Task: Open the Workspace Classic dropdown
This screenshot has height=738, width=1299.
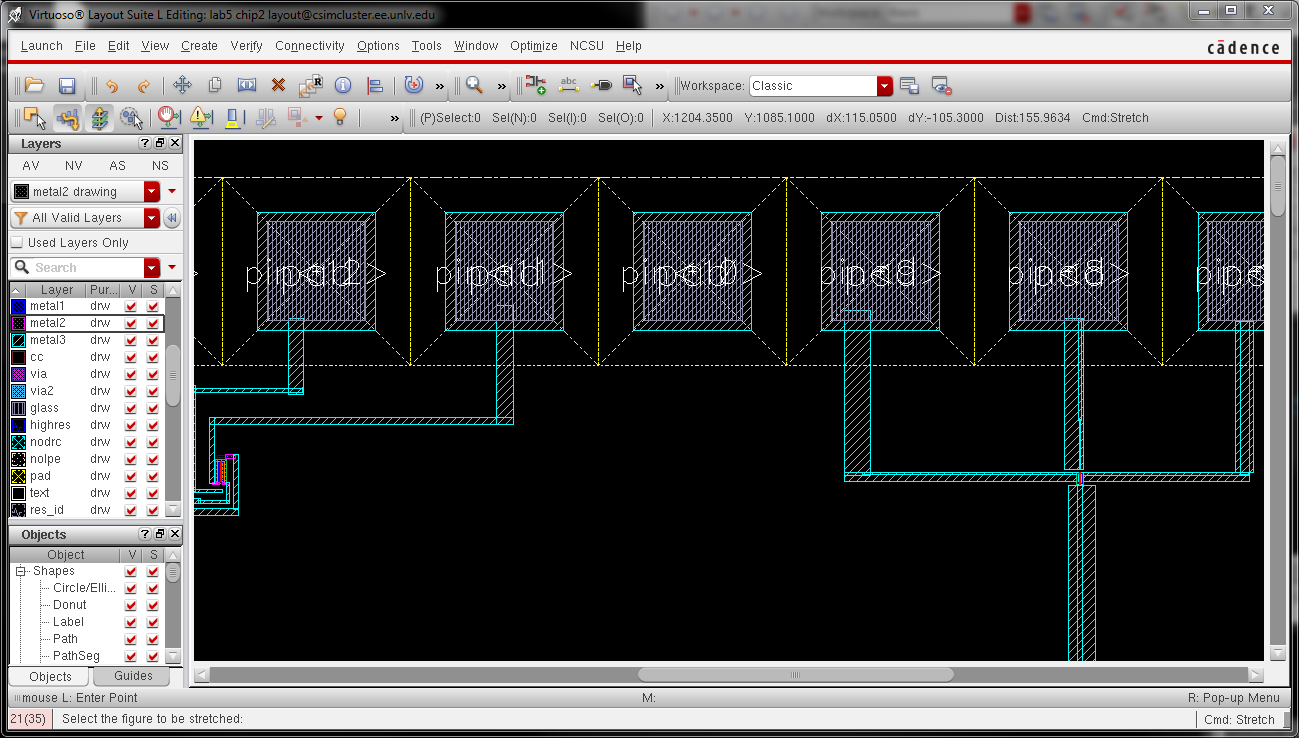Action: pos(884,86)
